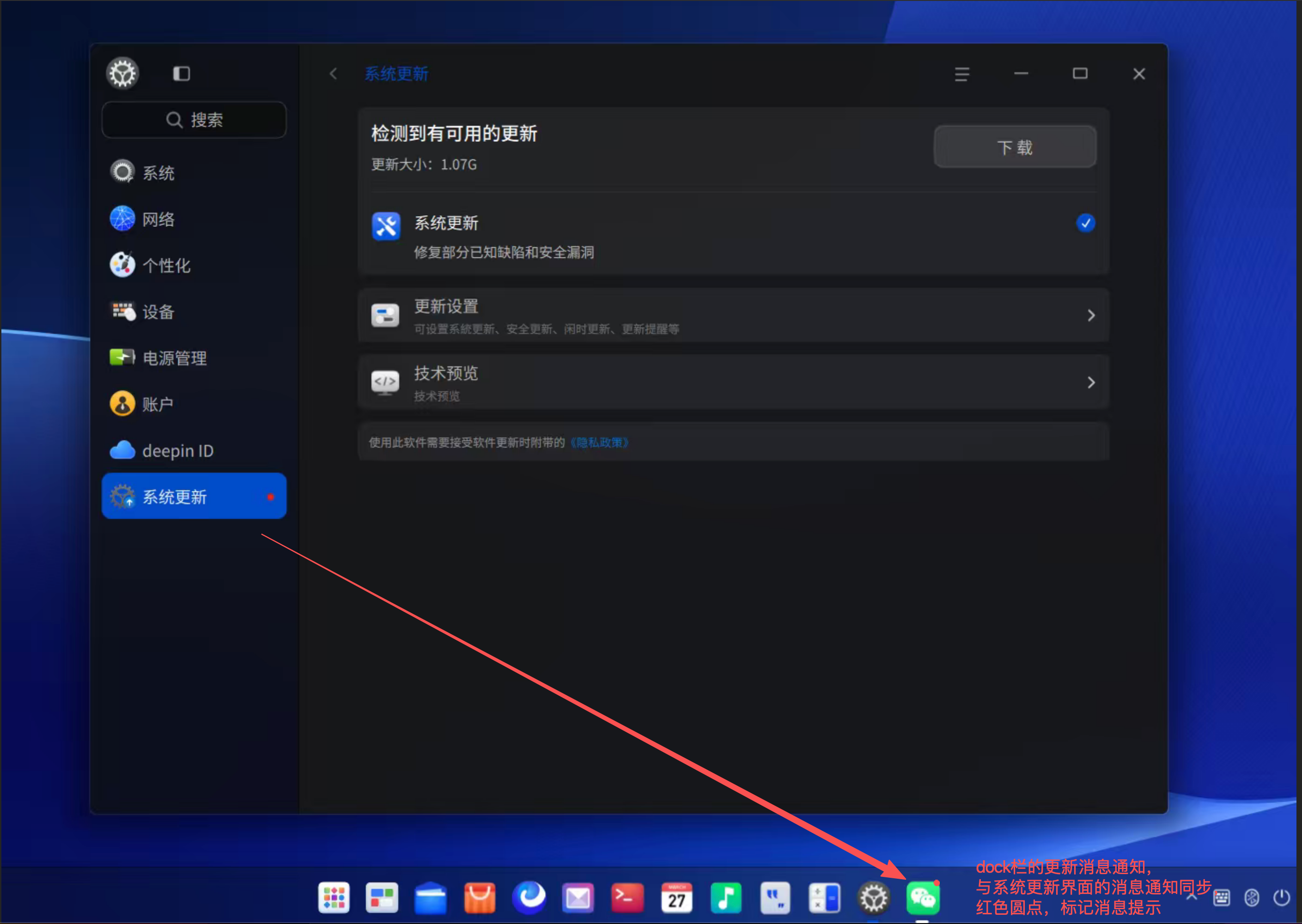Click the 更新大小: 1.07G text

(x=424, y=164)
